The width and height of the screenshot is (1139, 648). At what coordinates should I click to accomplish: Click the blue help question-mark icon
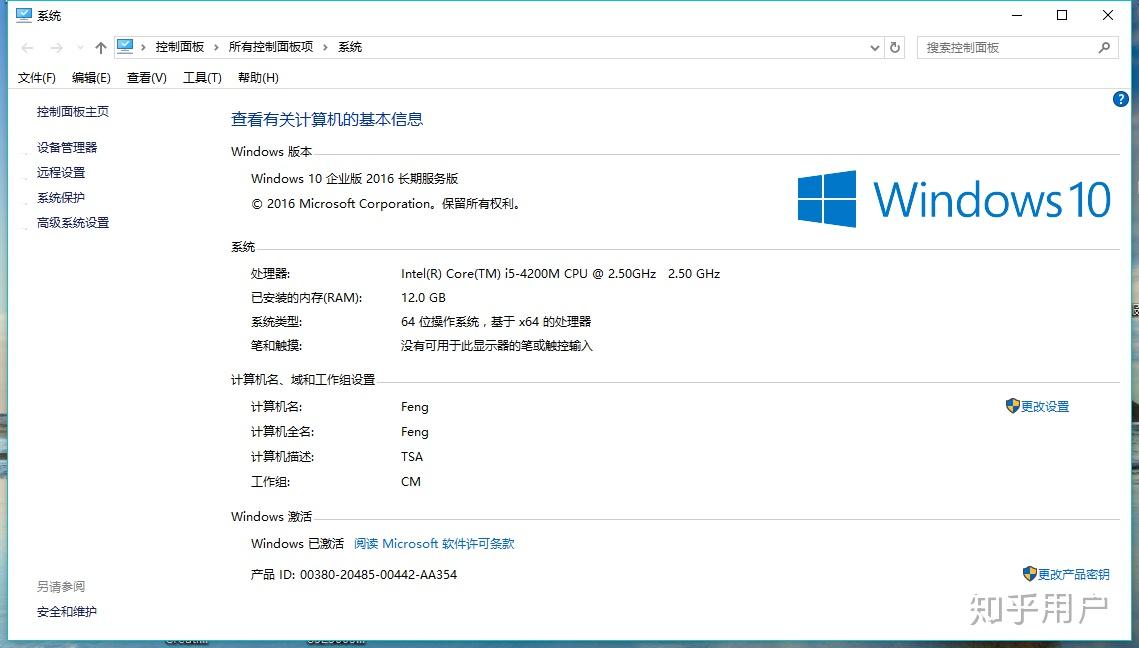(1120, 99)
